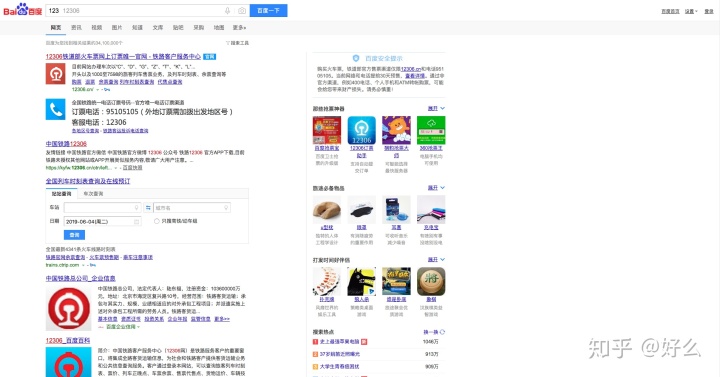Open the black wolf game icon
The width and height of the screenshot is (720, 377).
click(361, 281)
